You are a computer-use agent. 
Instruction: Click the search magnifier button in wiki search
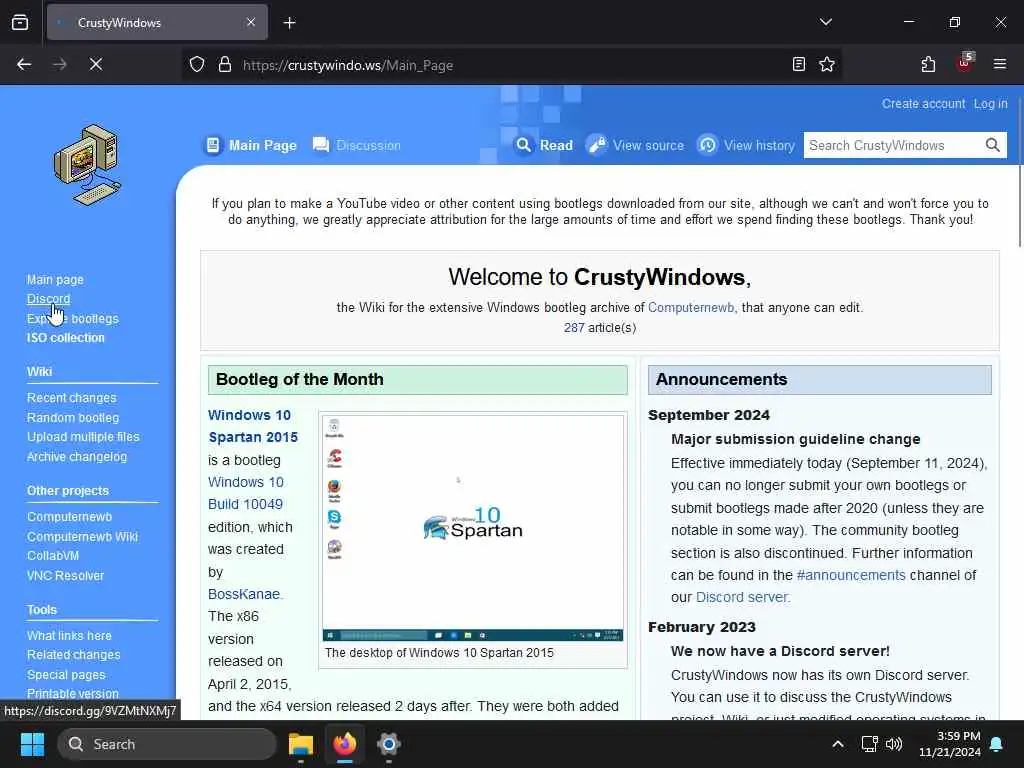coord(993,145)
